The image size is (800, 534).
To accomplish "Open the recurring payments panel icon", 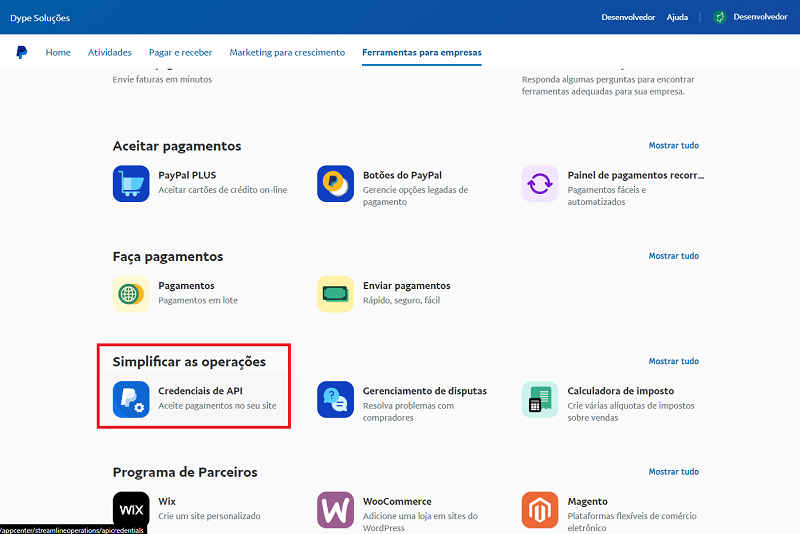I will click(540, 184).
